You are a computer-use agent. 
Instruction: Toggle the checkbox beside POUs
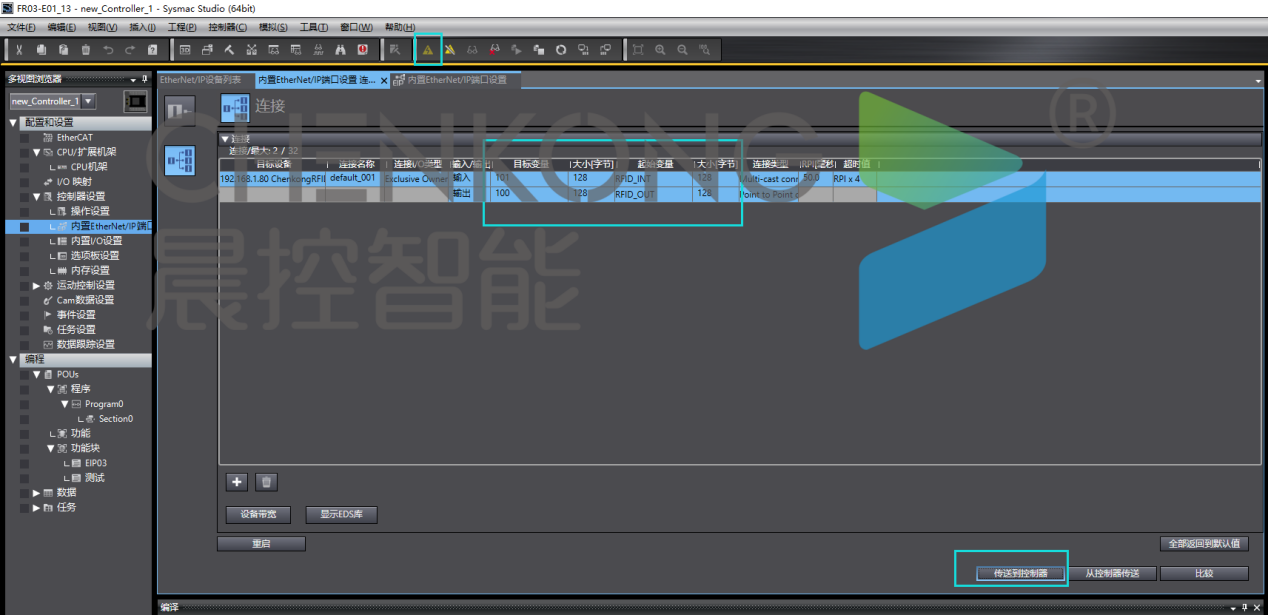25,374
